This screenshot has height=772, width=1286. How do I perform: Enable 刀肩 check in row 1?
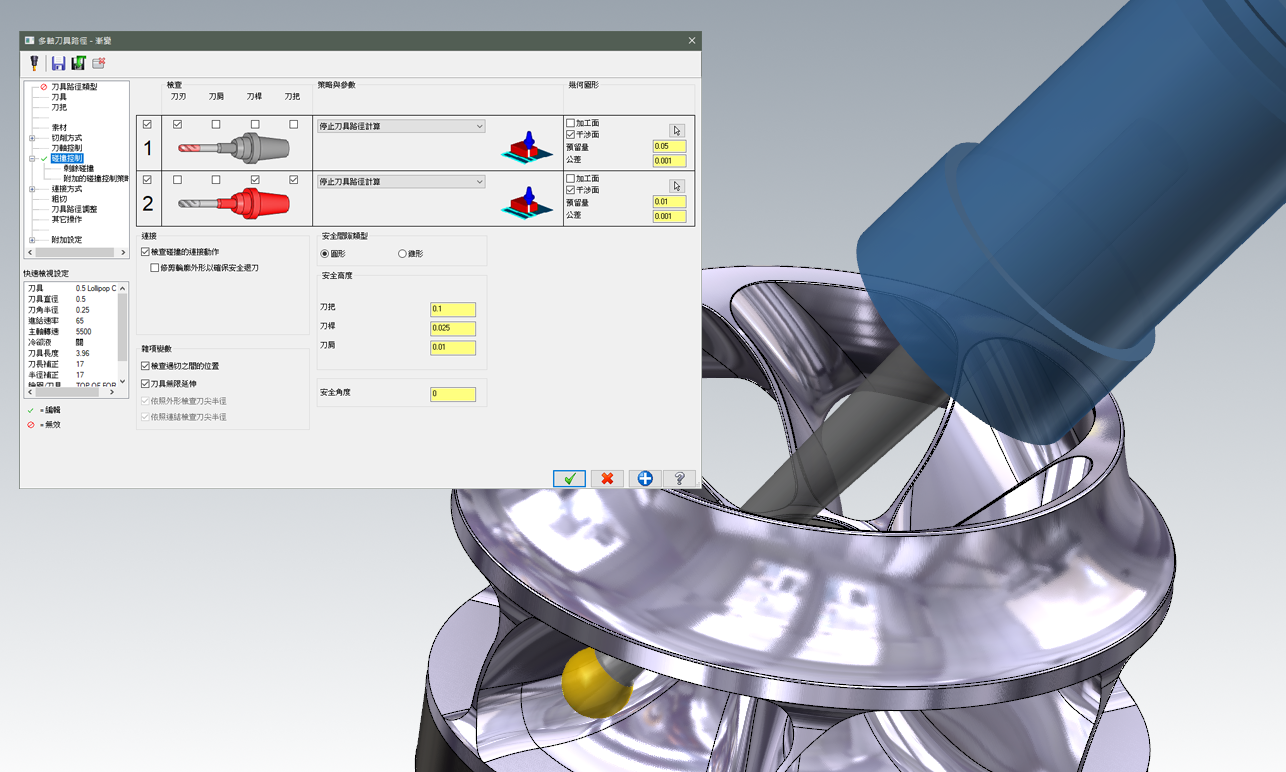pyautogui.click(x=216, y=125)
